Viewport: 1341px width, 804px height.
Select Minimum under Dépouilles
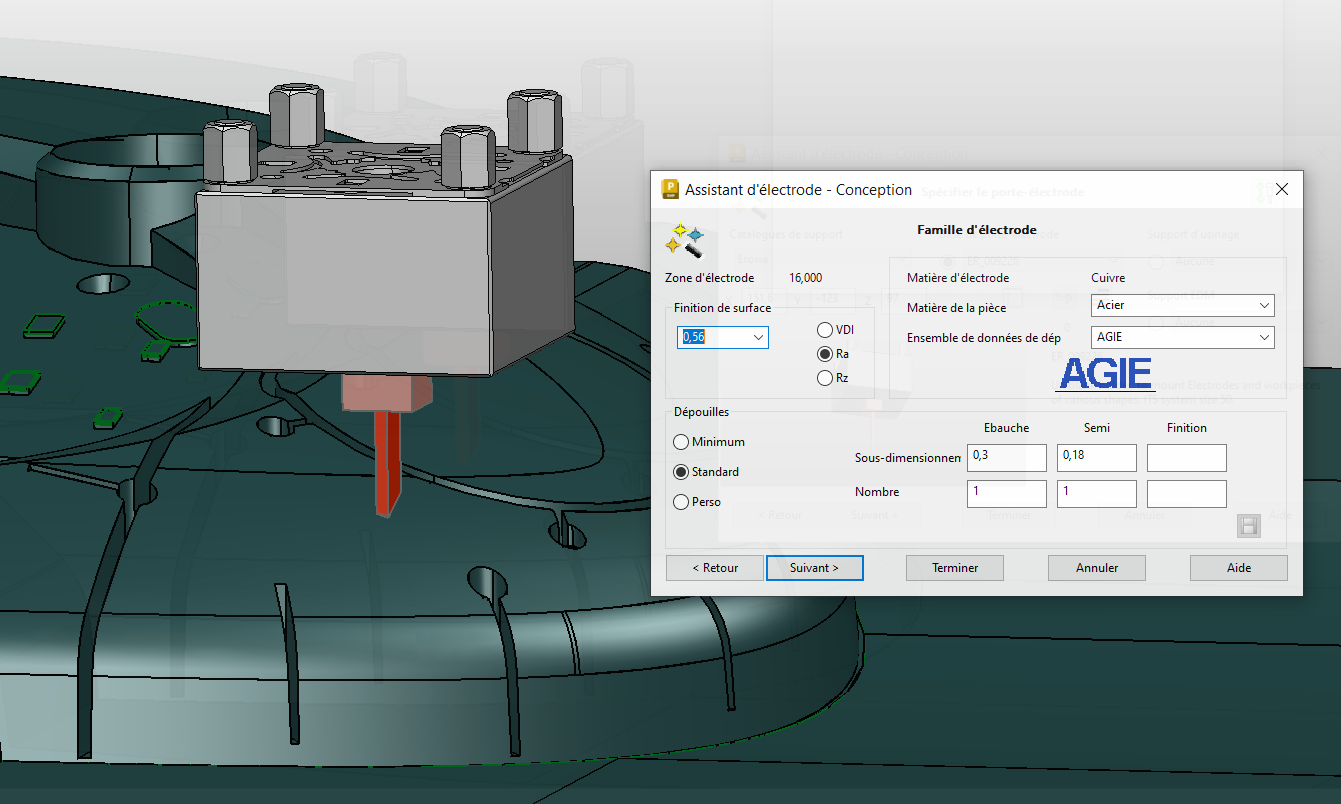tap(682, 442)
